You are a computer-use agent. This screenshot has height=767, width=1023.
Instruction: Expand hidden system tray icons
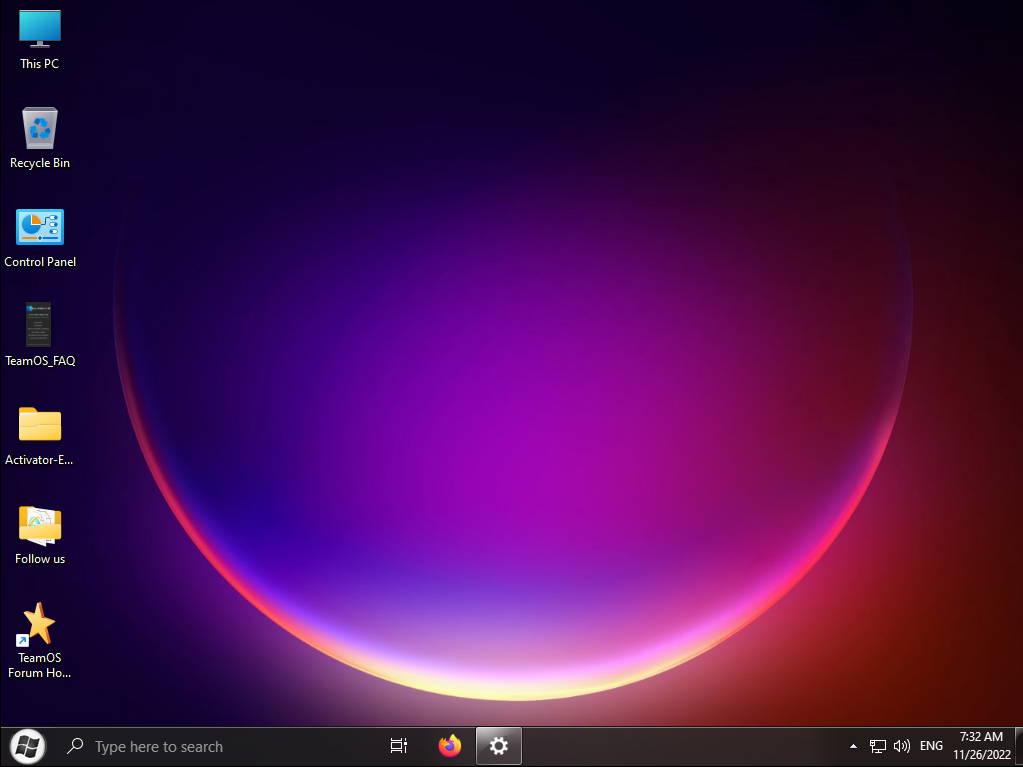pos(853,746)
